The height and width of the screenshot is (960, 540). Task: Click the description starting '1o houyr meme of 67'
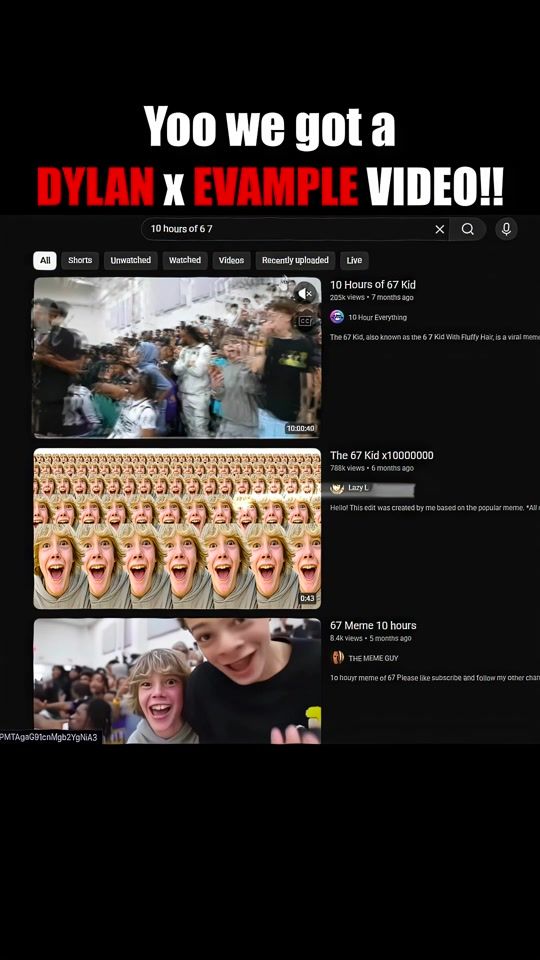435,678
